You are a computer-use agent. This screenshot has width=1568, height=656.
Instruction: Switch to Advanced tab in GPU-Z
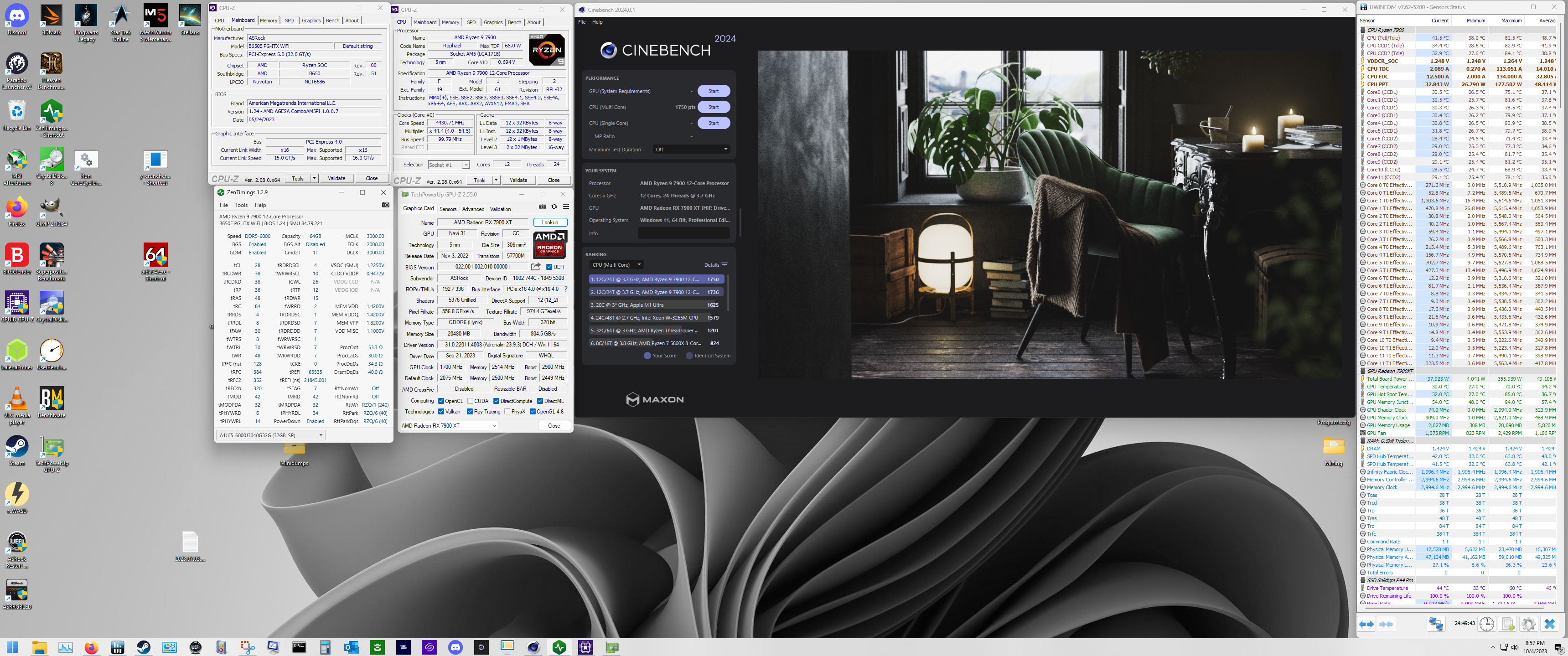[473, 209]
